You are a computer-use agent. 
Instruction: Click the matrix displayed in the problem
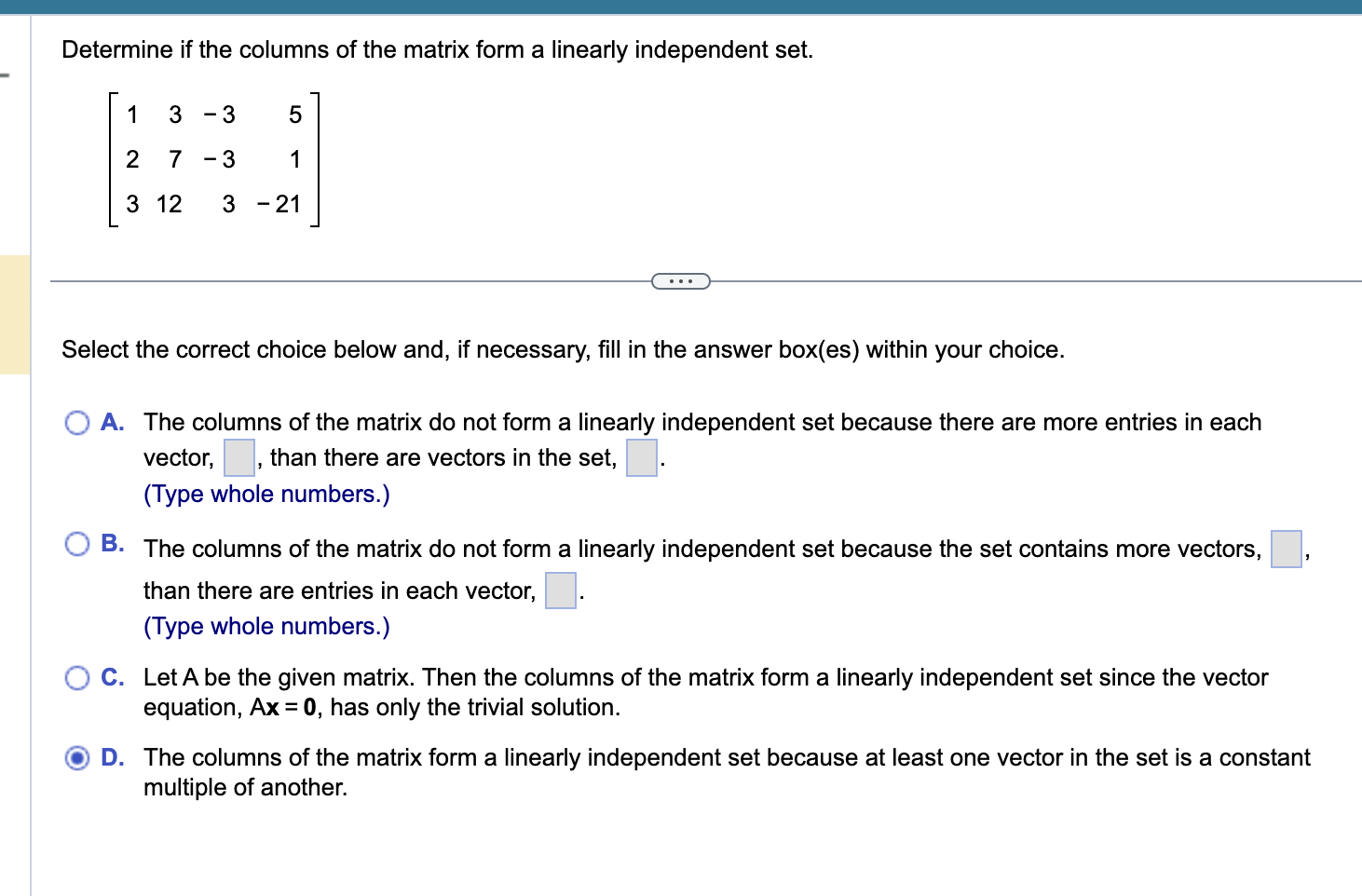[x=212, y=159]
